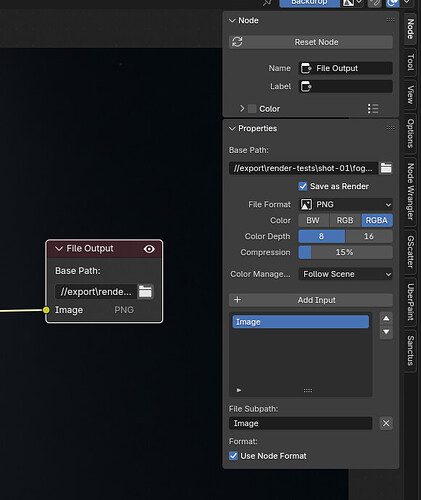Click the Properties panel drag handle dots
This screenshot has height=500, width=421.
(x=390, y=128)
